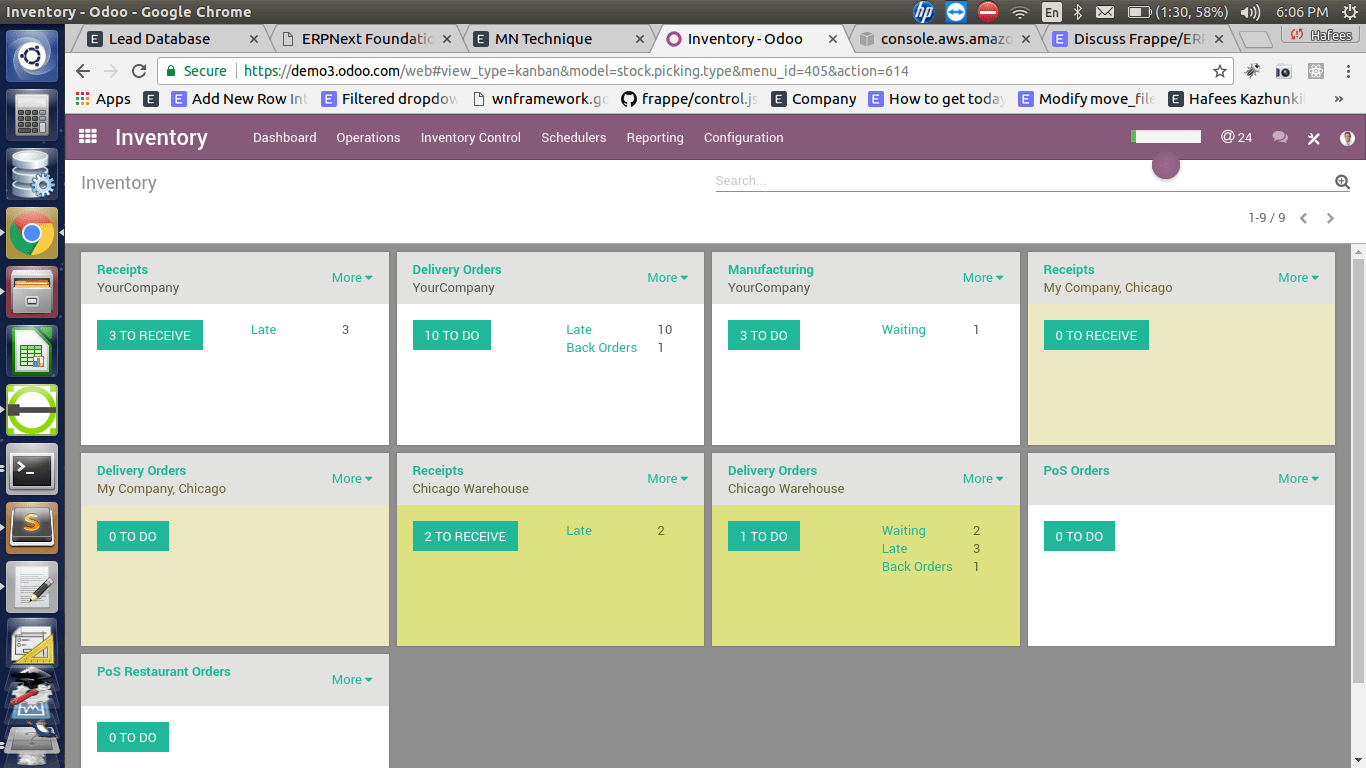The width and height of the screenshot is (1366, 768).
Task: Click the magnifier icon beside Odoo search
Action: point(1342,181)
